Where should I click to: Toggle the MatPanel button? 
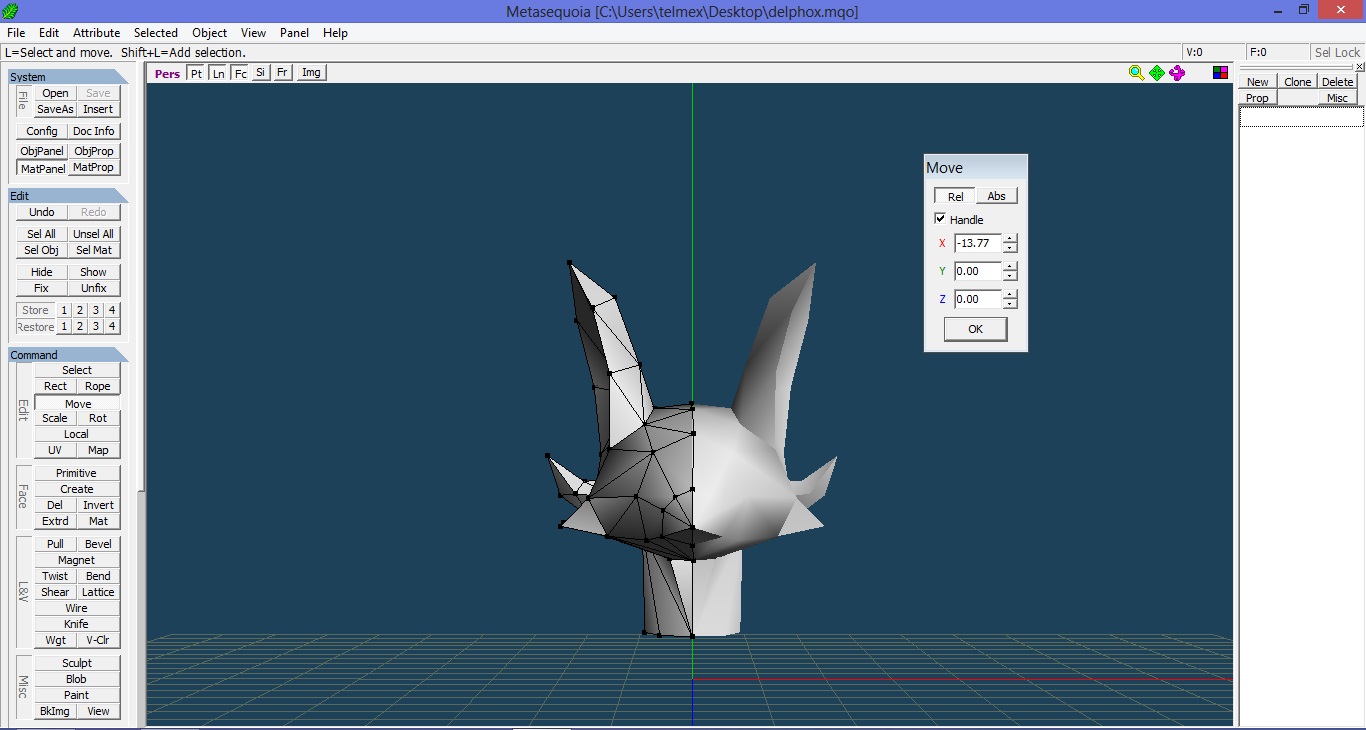coord(42,168)
